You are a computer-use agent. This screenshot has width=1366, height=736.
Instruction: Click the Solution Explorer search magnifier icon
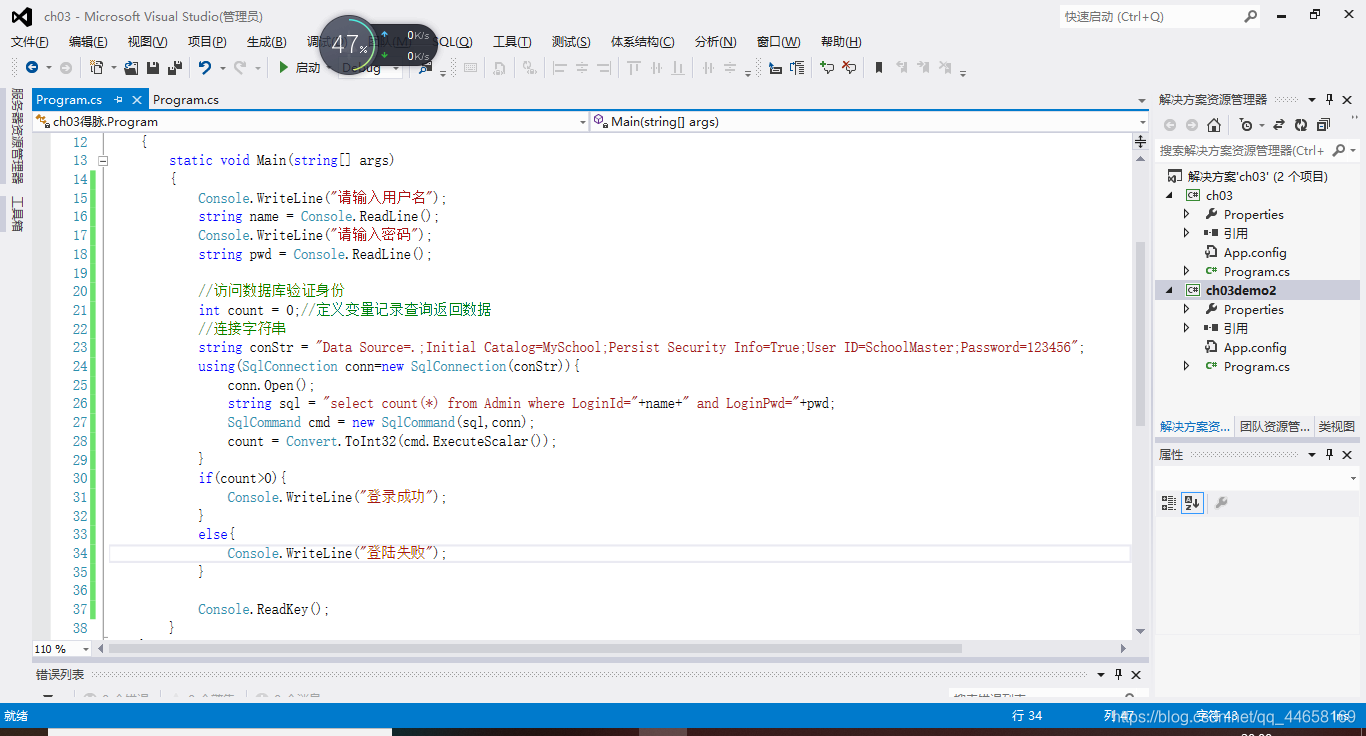pos(1337,150)
